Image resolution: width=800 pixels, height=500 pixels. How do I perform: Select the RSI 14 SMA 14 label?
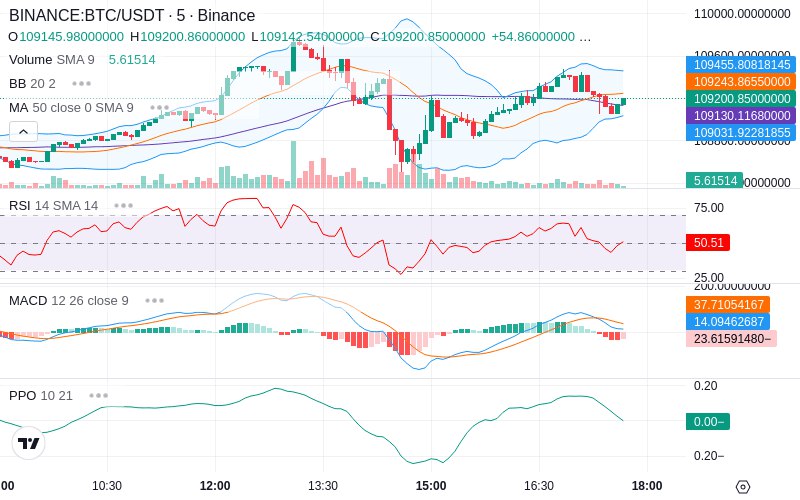[54, 206]
